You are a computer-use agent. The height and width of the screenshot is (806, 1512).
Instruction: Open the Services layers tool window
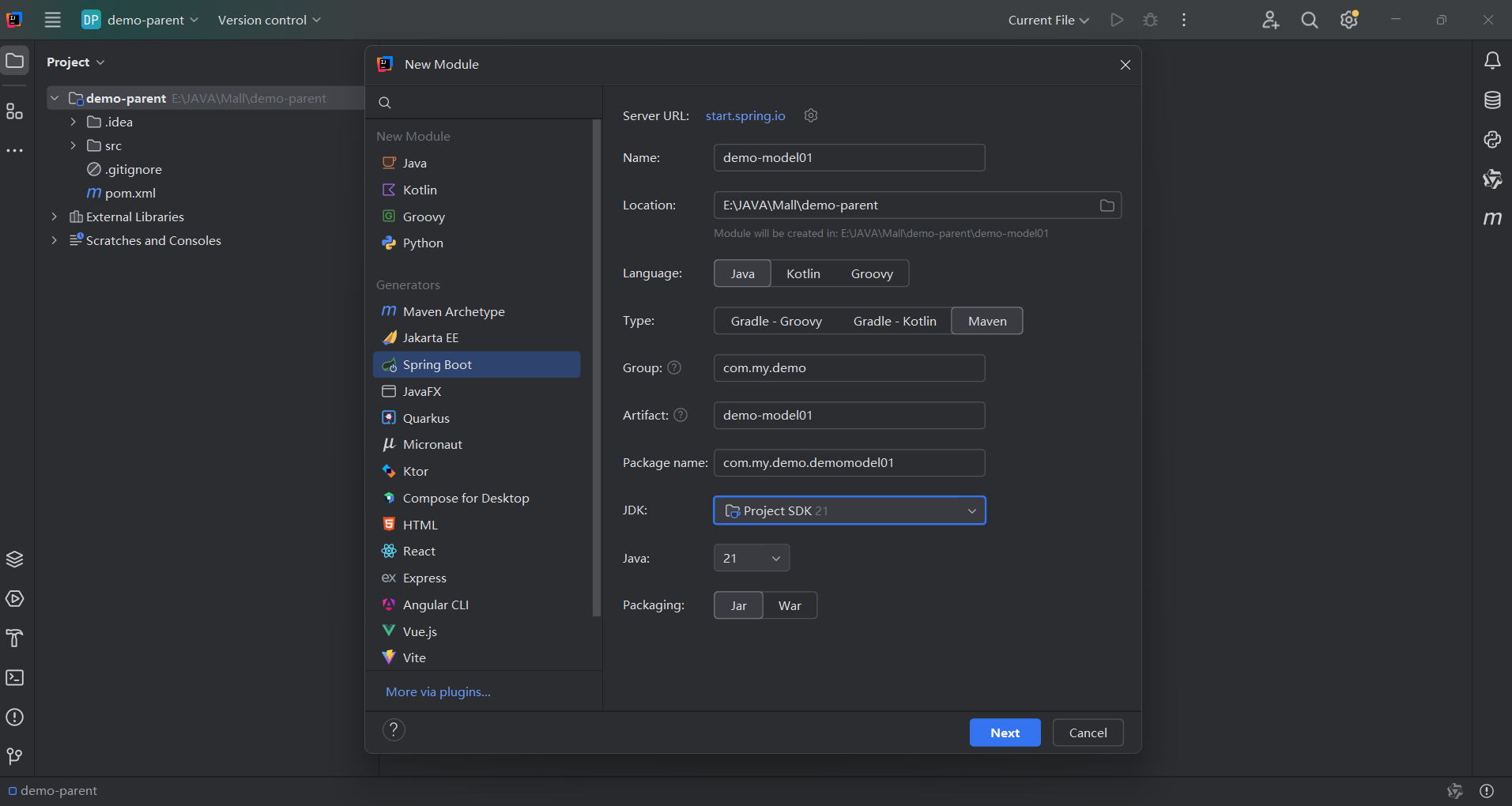[15, 559]
